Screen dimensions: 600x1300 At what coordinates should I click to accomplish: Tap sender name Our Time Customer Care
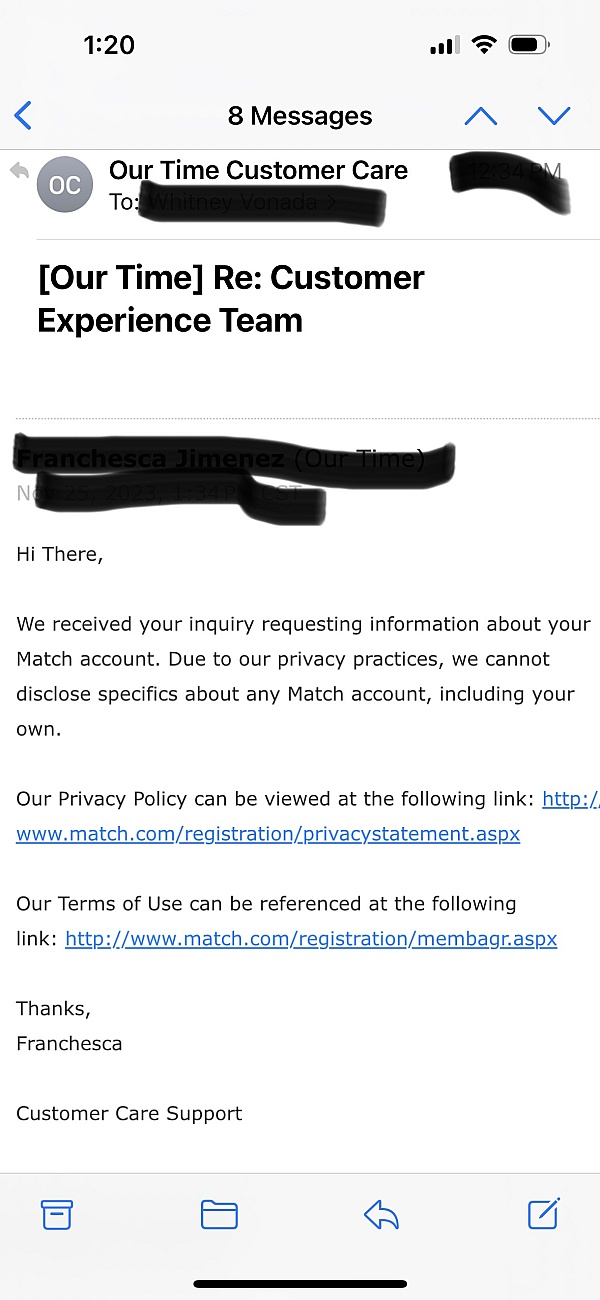[258, 171]
